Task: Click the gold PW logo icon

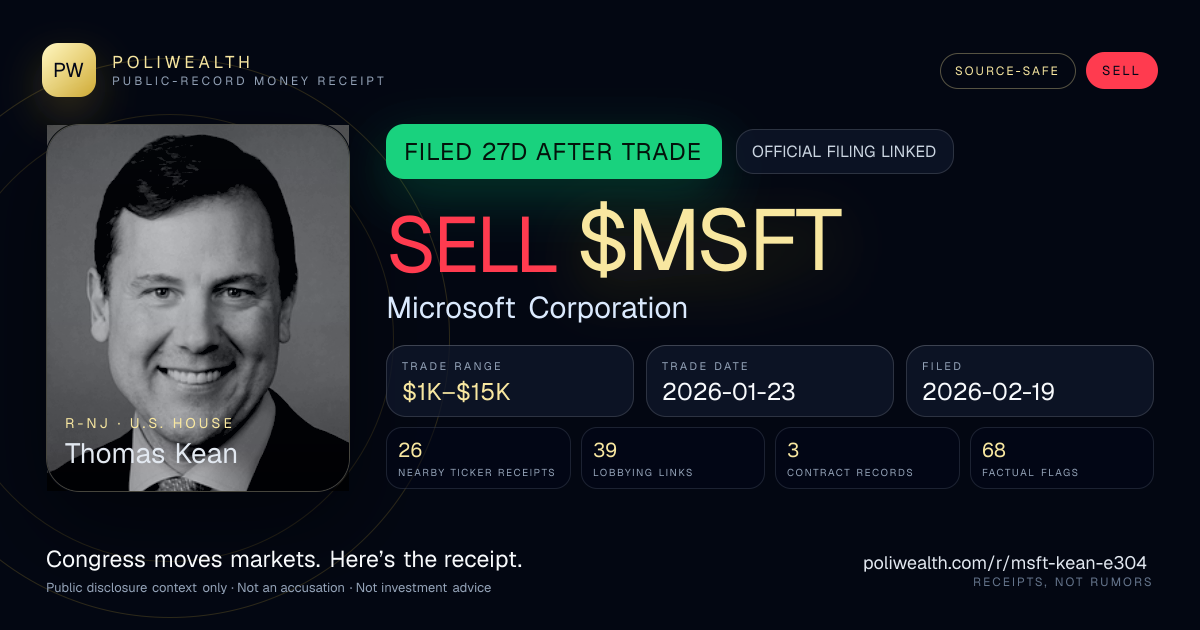Action: pyautogui.click(x=69, y=70)
